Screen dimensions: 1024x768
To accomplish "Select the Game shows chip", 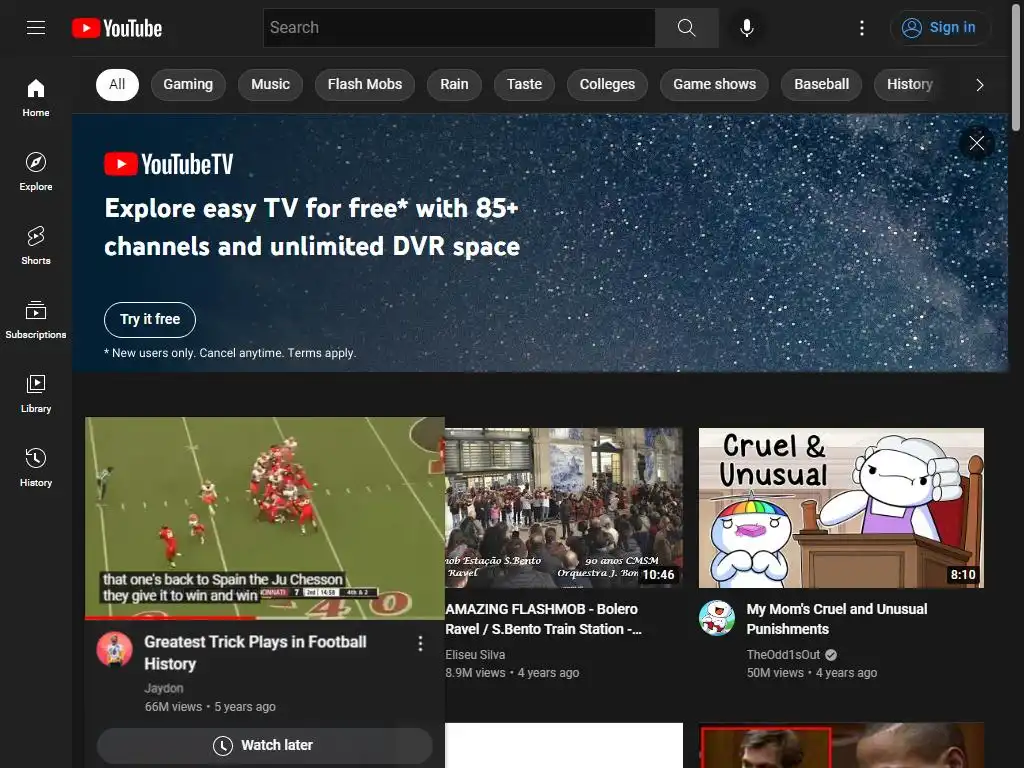I will (714, 84).
